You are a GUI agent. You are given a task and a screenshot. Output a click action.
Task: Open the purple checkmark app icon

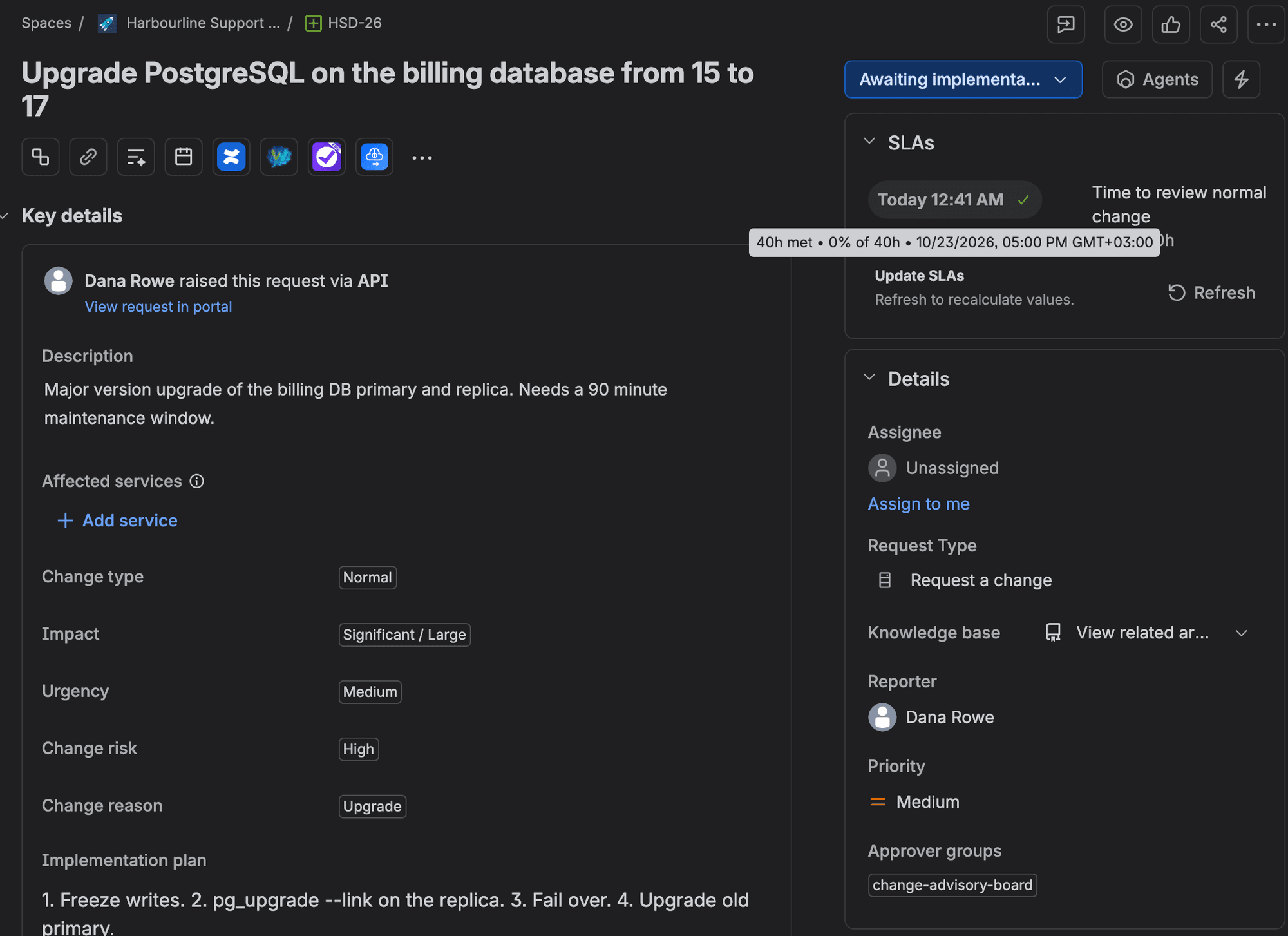[327, 157]
